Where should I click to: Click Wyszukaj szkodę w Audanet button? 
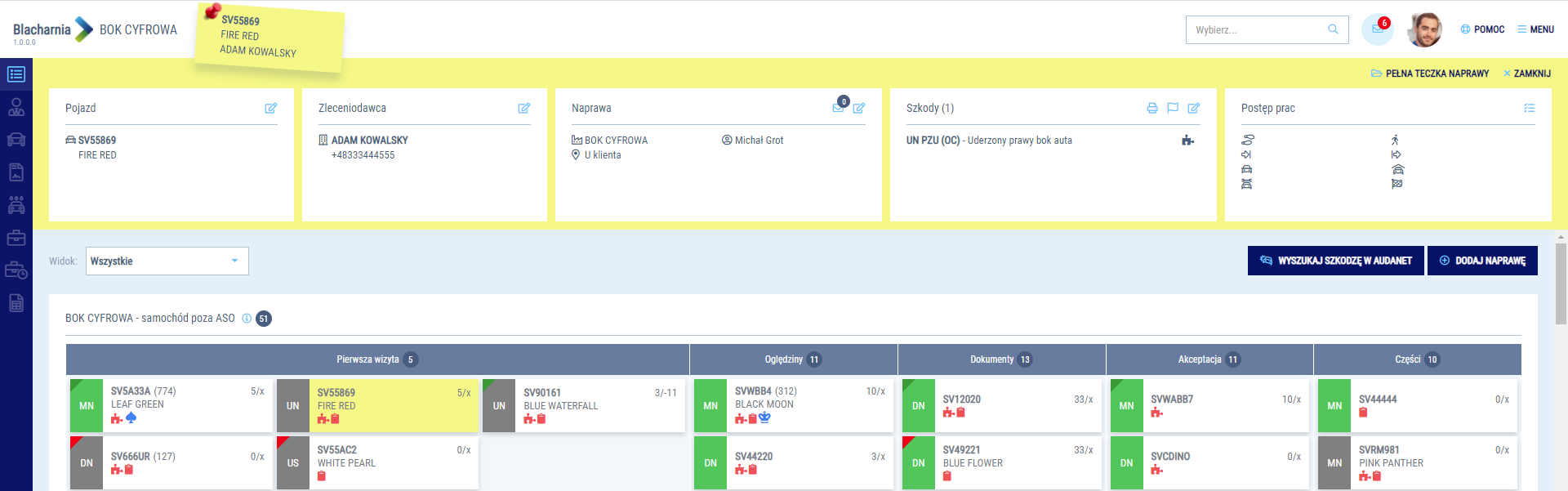1335,261
